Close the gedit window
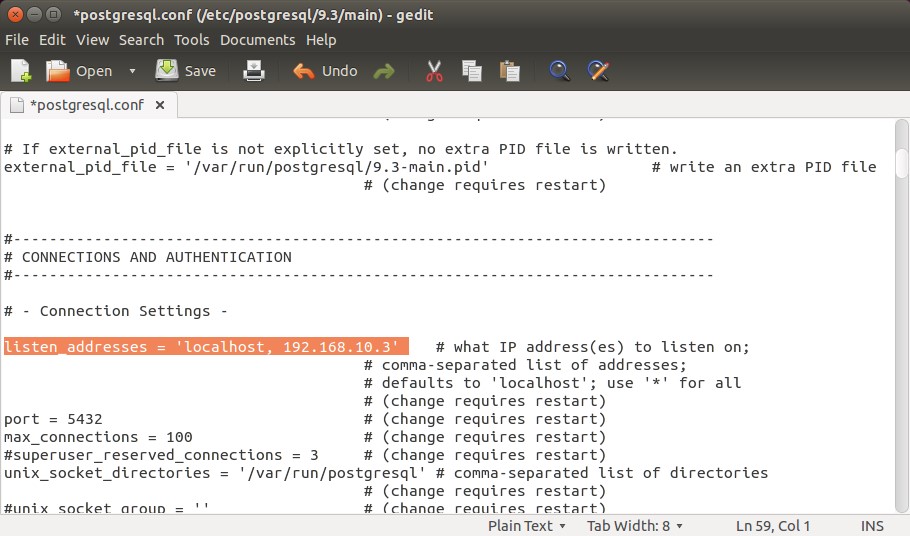The image size is (910, 536). pyautogui.click(x=16, y=15)
